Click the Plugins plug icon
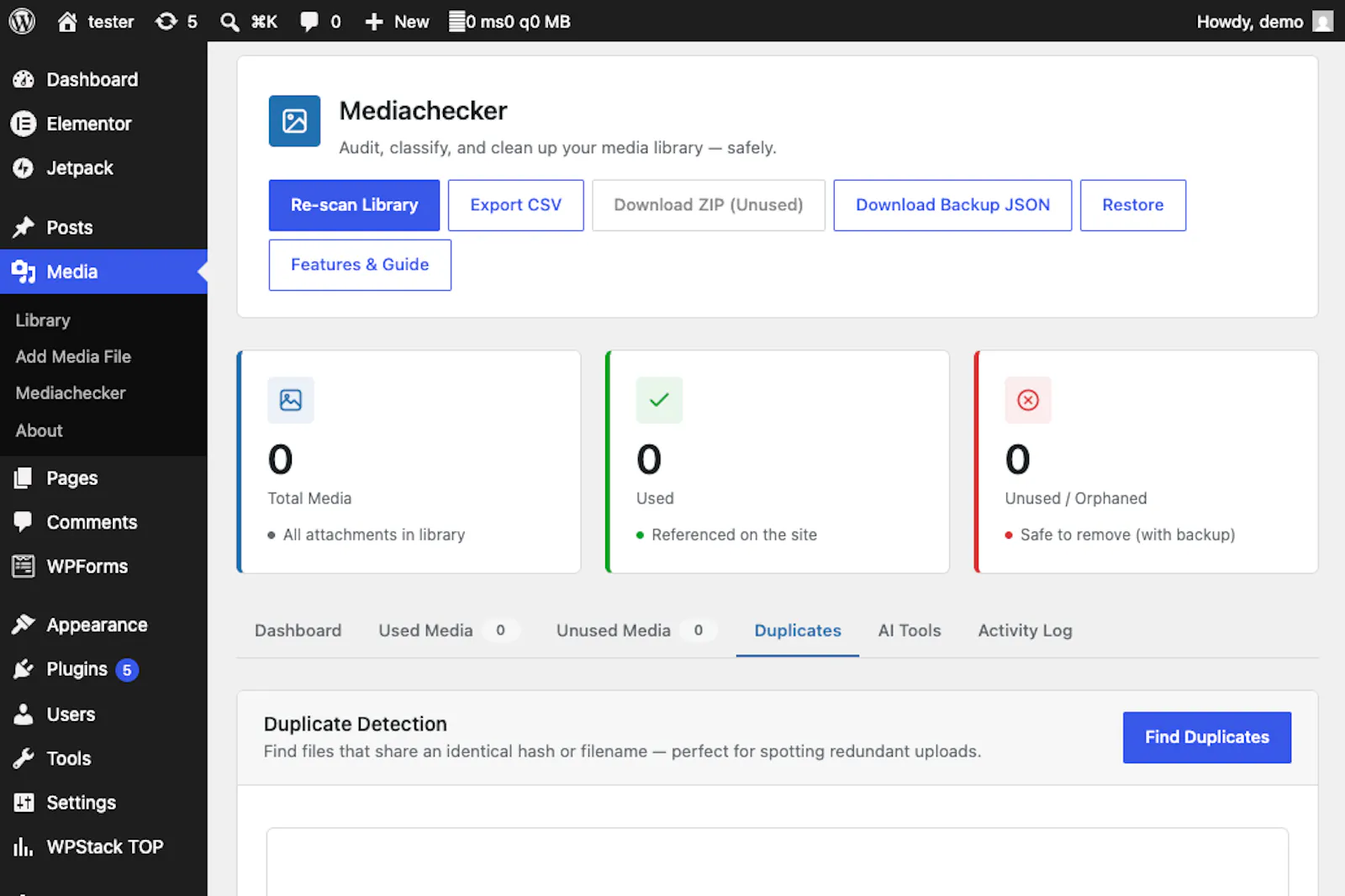This screenshot has height=896, width=1345. 24,669
